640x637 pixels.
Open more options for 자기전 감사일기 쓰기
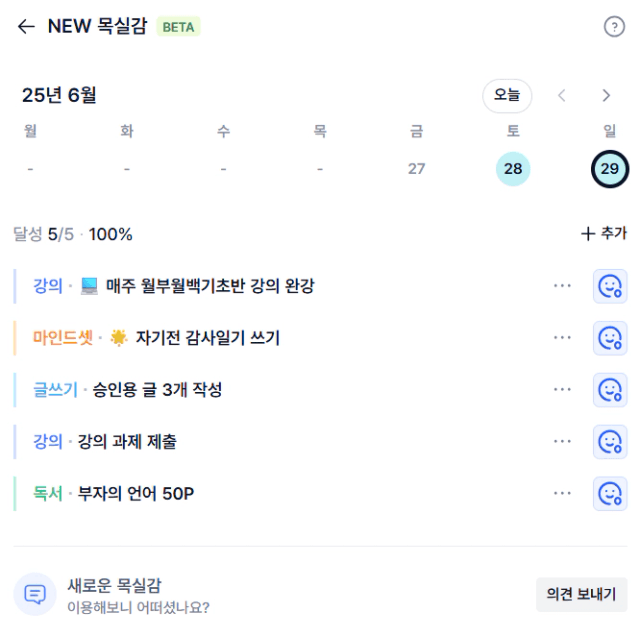tap(562, 337)
